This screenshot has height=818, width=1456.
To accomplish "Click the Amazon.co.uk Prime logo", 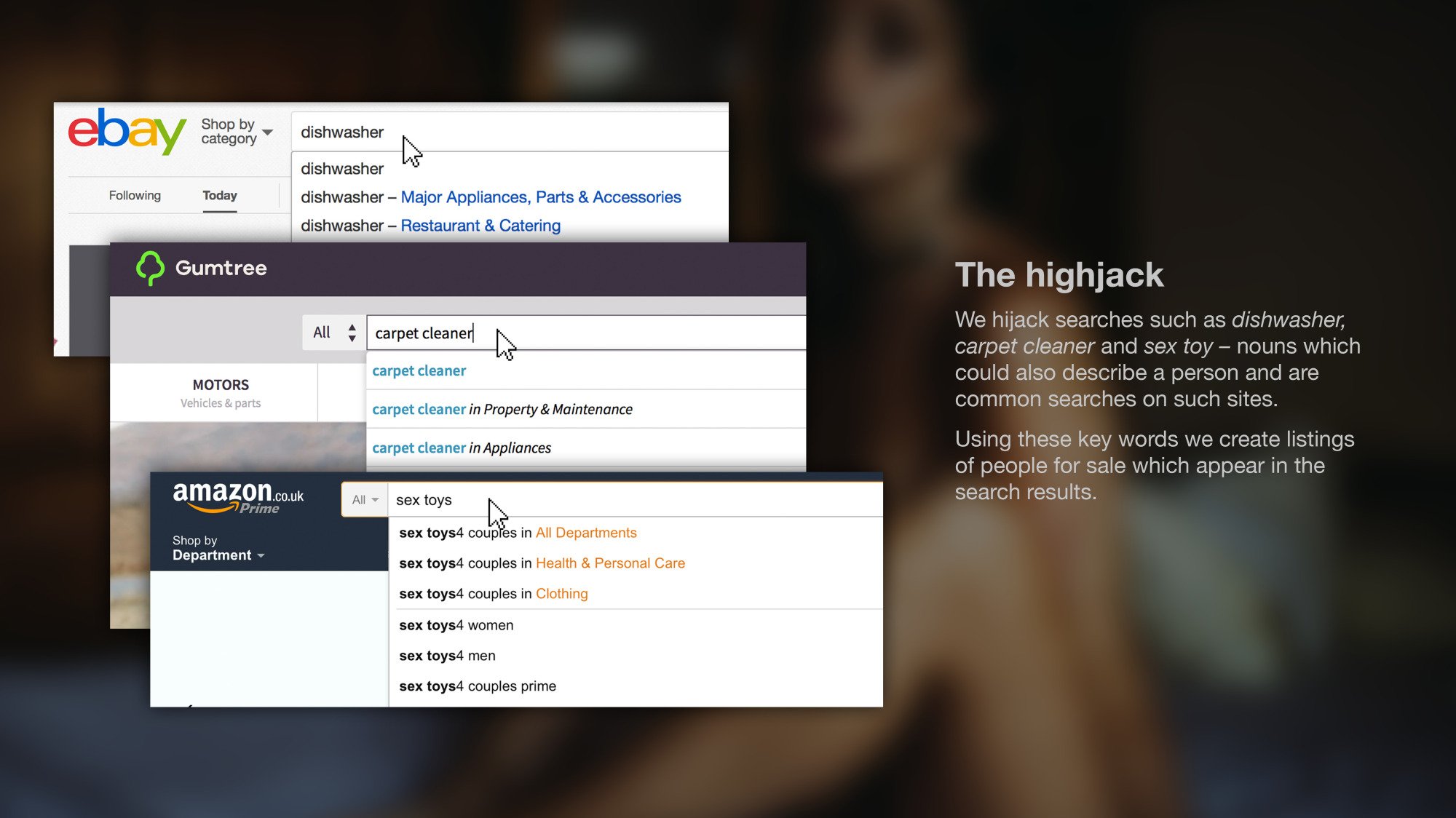I will coord(238,499).
